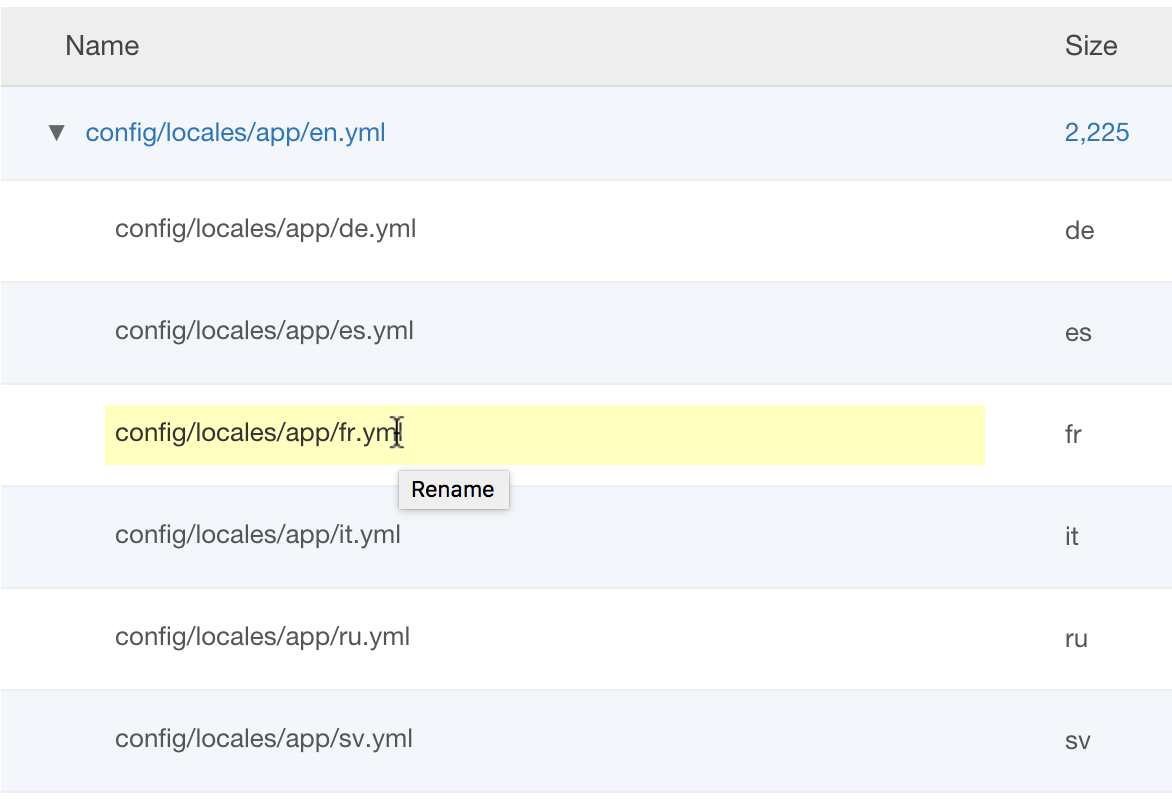
Task: Click the 'it' locale code cell
Action: point(1071,537)
